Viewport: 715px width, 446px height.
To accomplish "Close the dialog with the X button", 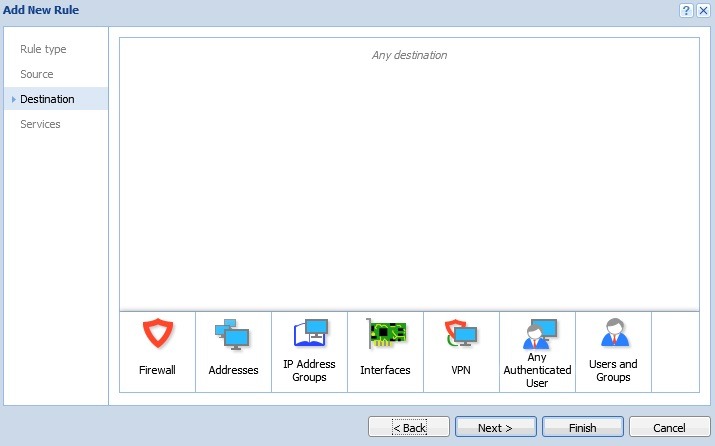I will tap(703, 10).
